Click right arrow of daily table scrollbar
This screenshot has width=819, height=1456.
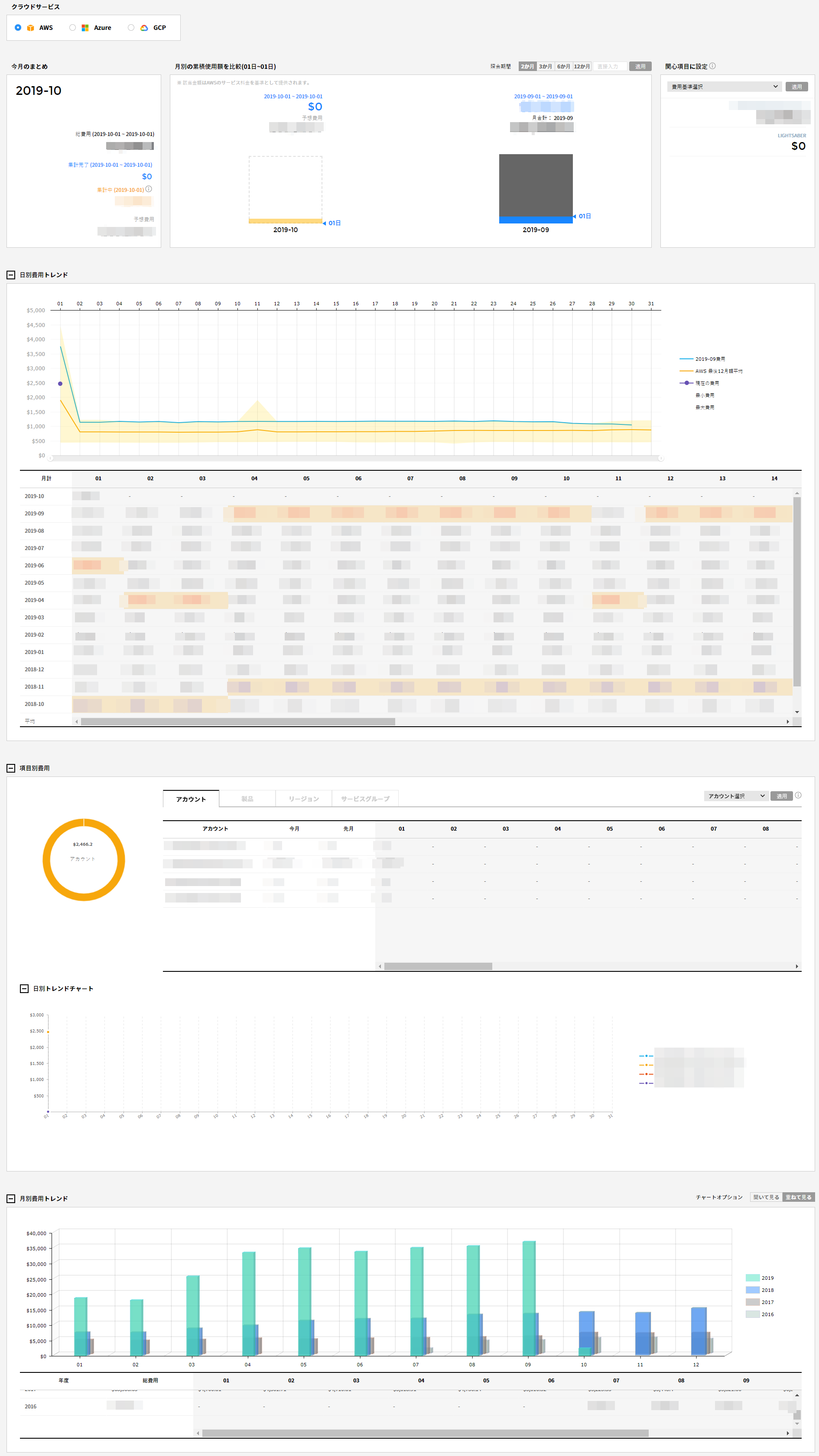[787, 722]
